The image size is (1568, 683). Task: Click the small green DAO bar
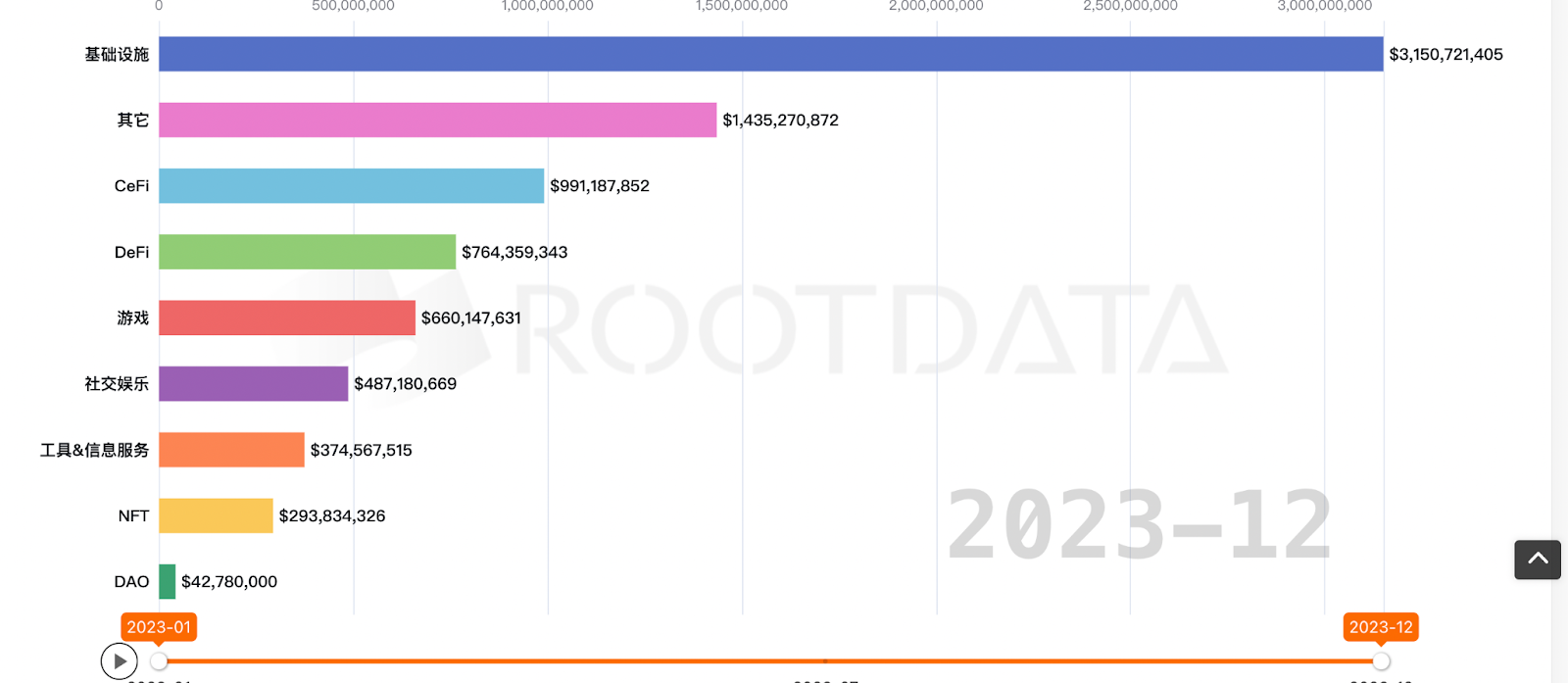(x=168, y=581)
